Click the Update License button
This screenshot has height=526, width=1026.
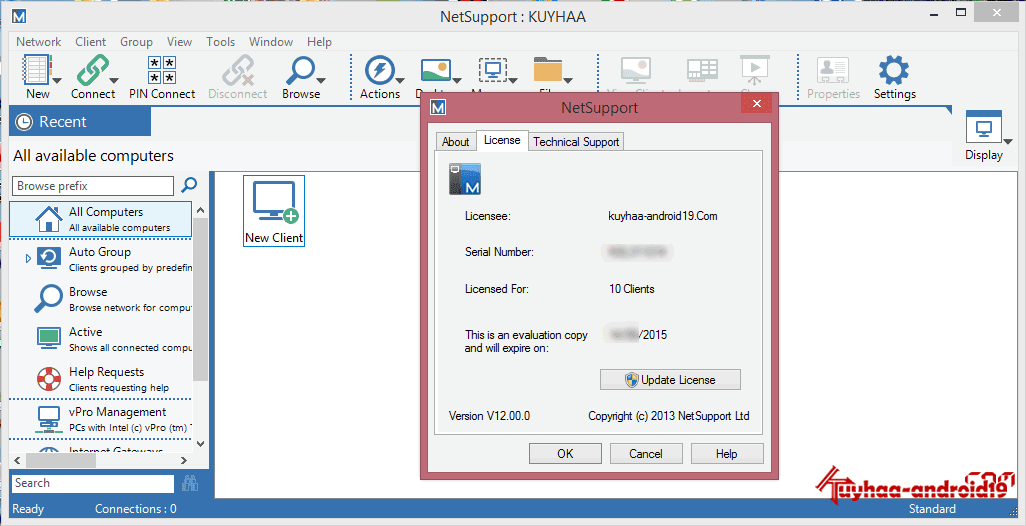click(670, 379)
